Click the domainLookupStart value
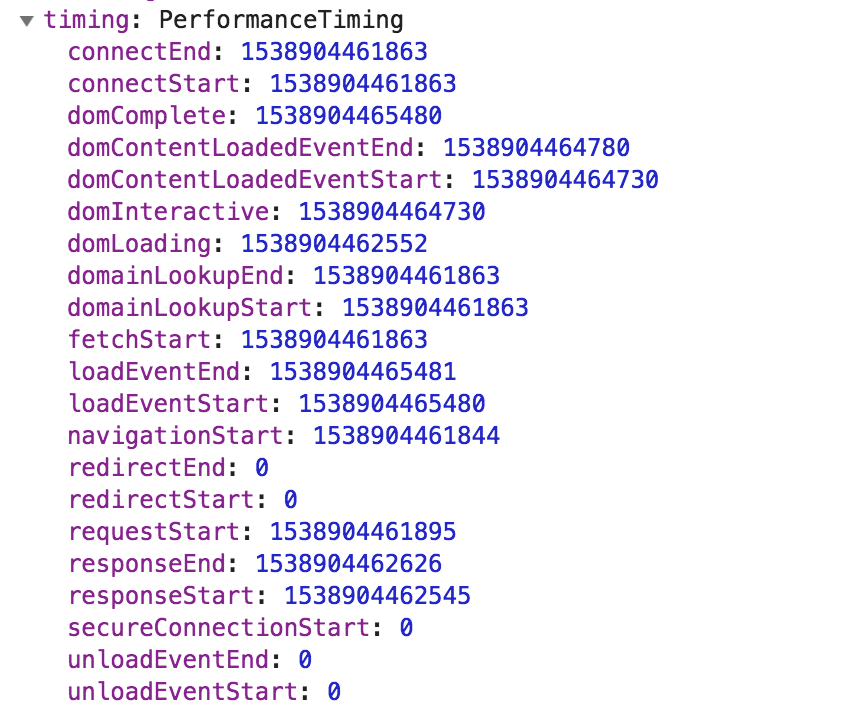This screenshot has width=854, height=712. point(435,308)
